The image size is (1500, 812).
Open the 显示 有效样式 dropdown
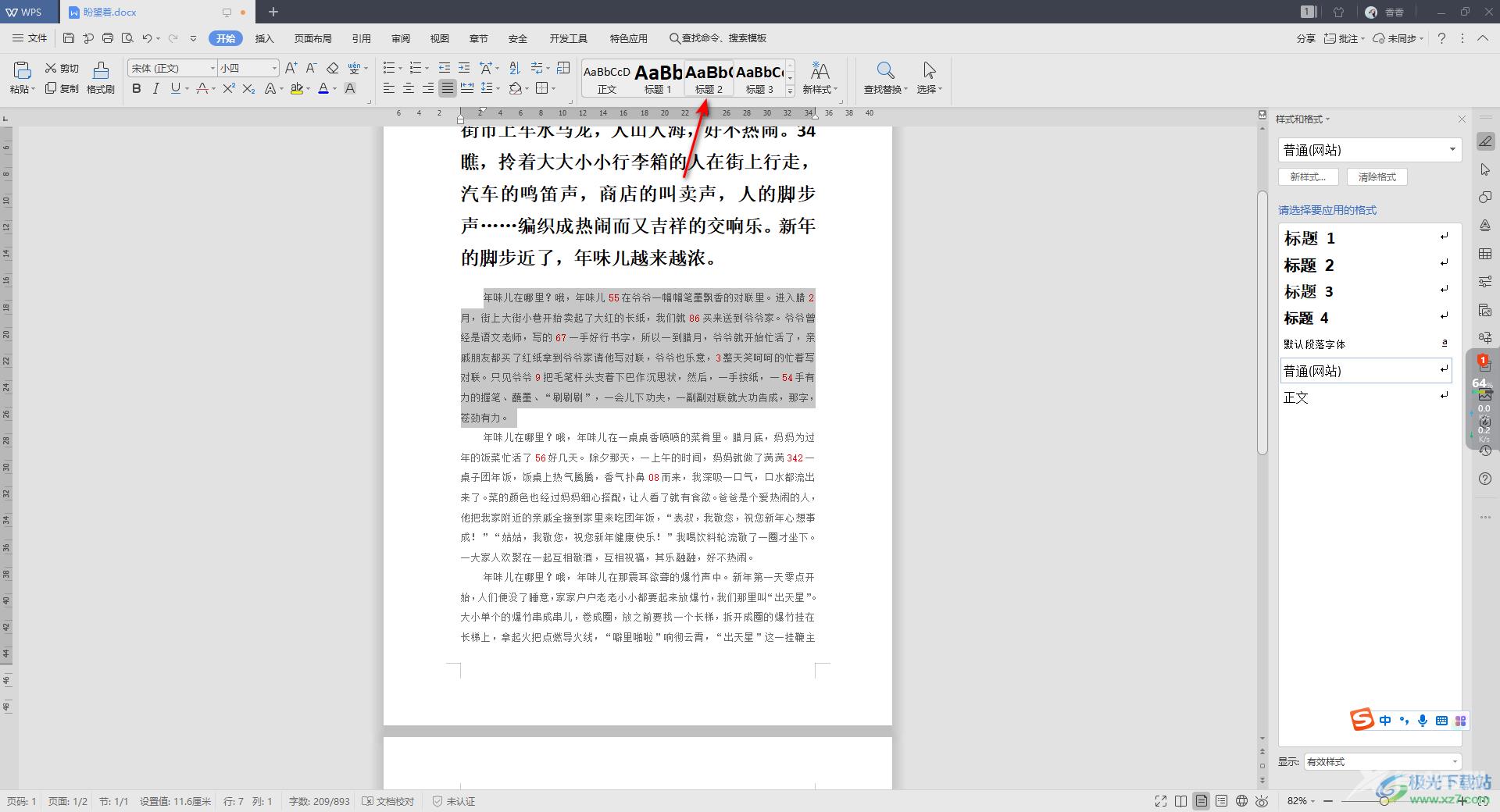1454,762
